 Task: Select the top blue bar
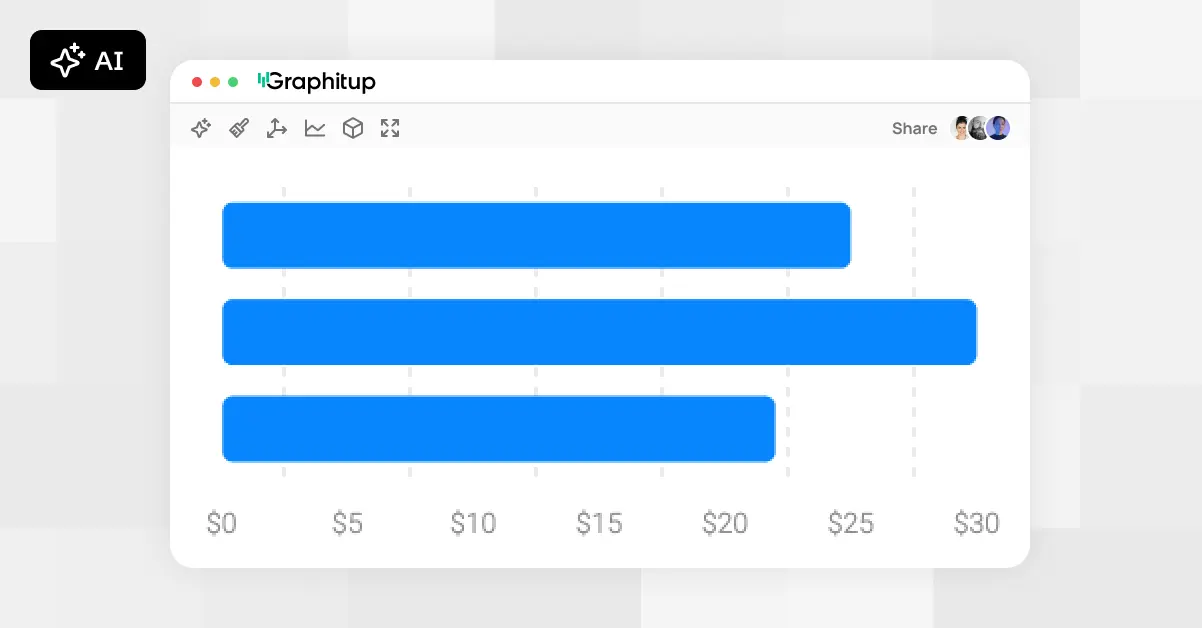pos(536,235)
